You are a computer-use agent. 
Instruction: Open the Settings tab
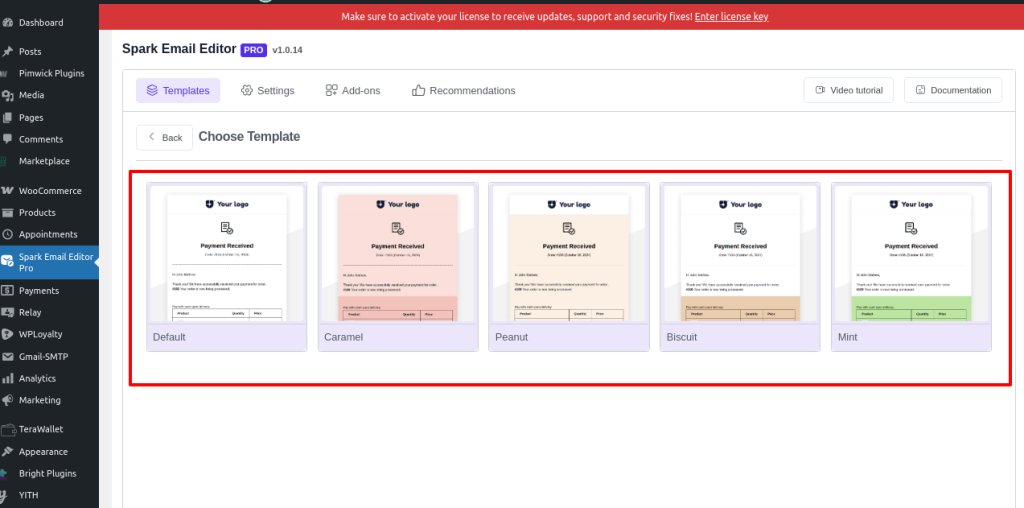tap(267, 90)
